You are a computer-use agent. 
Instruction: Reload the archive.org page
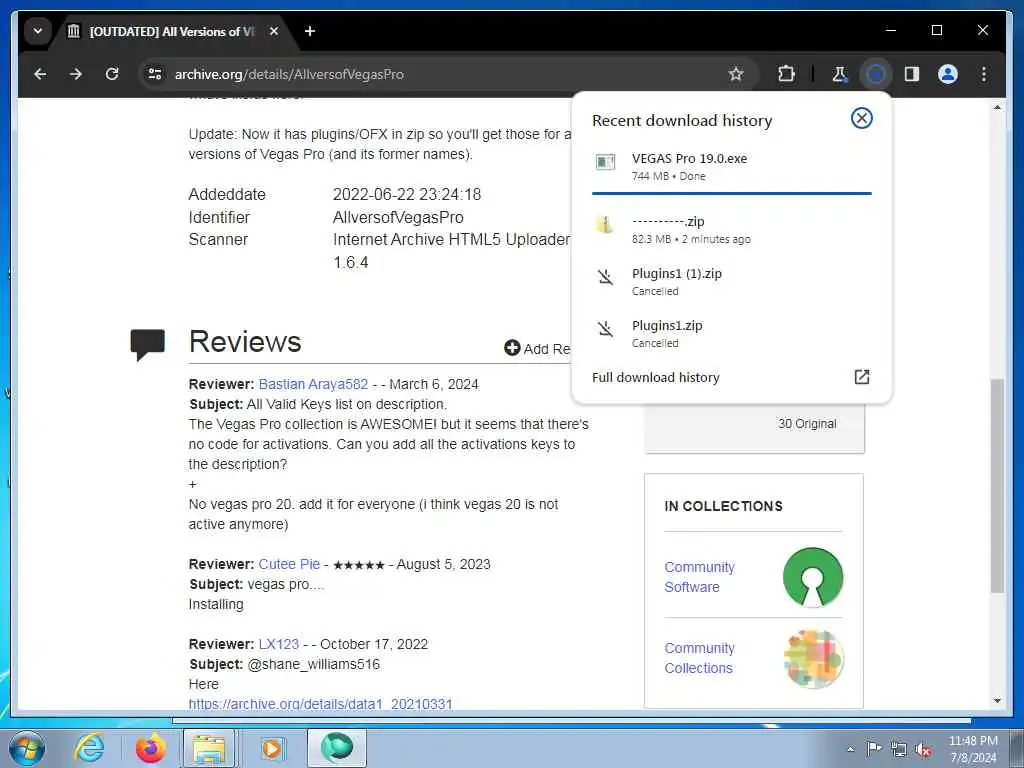pyautogui.click(x=112, y=74)
